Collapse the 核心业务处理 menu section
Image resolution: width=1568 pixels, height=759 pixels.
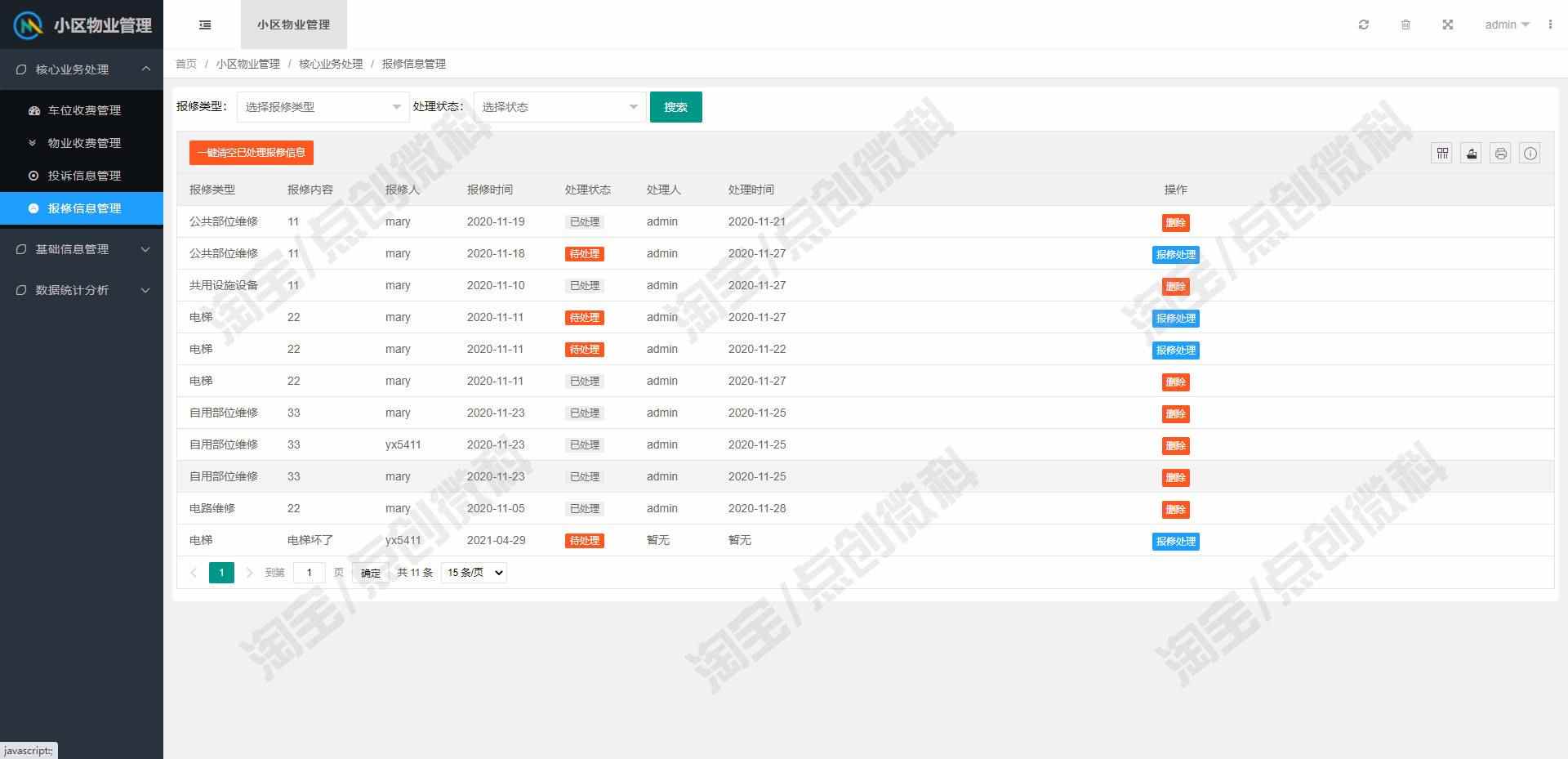click(x=82, y=69)
